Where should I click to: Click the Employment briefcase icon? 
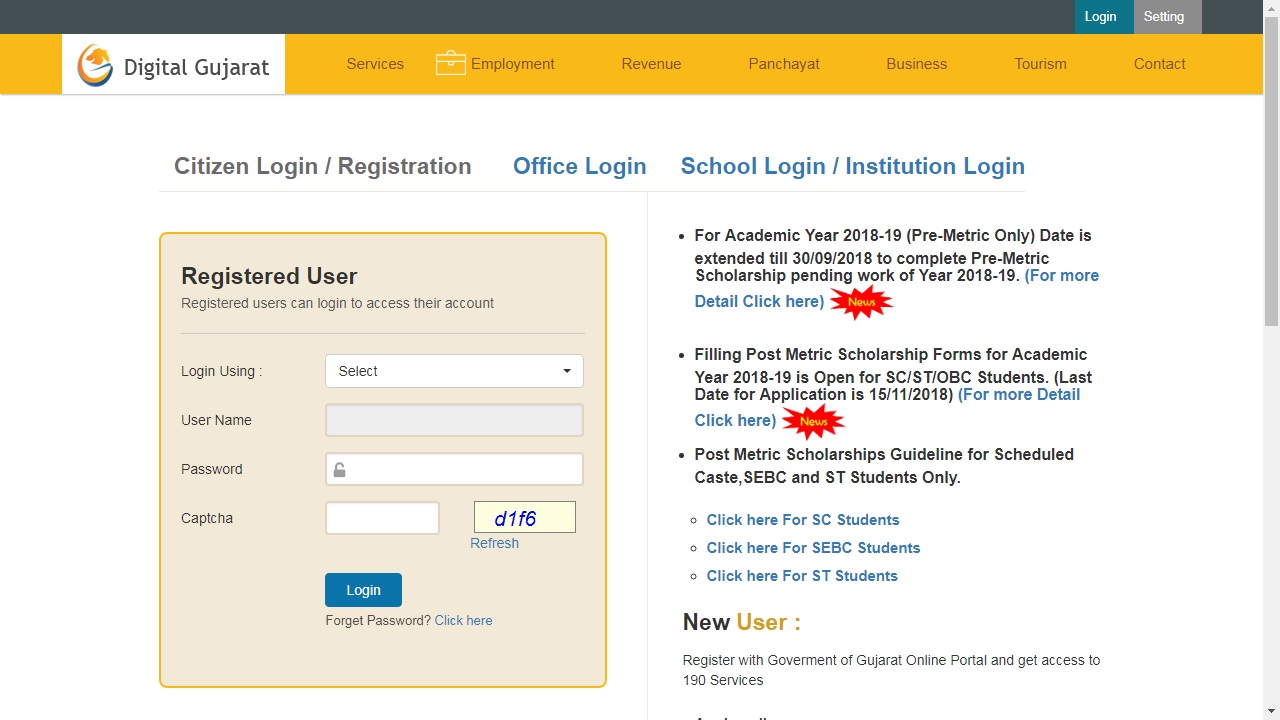coord(450,63)
